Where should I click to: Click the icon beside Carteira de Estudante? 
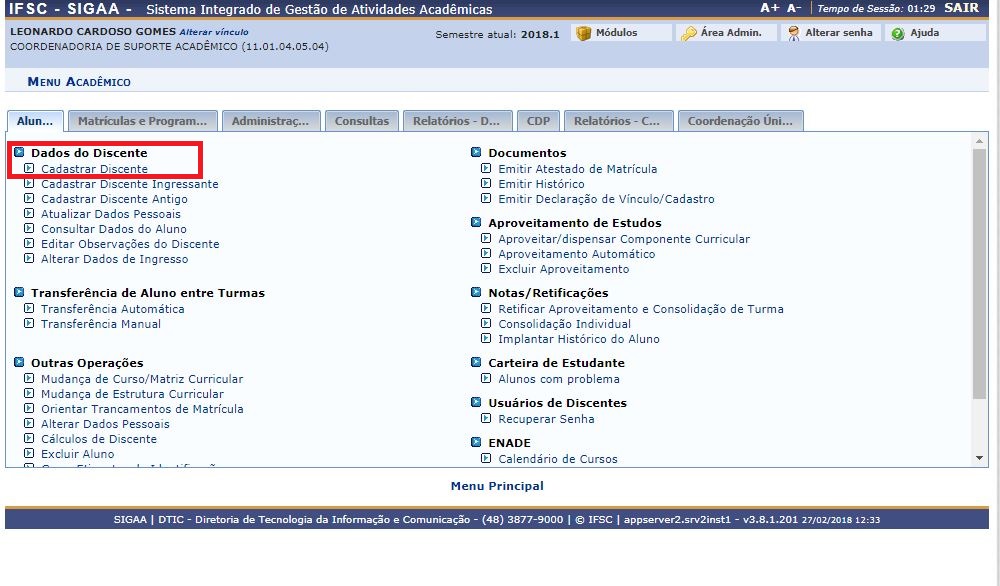[477, 363]
